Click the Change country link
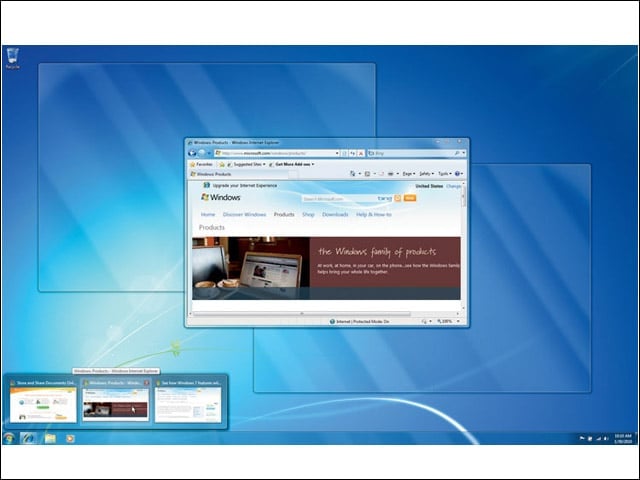This screenshot has width=640, height=480. click(453, 186)
